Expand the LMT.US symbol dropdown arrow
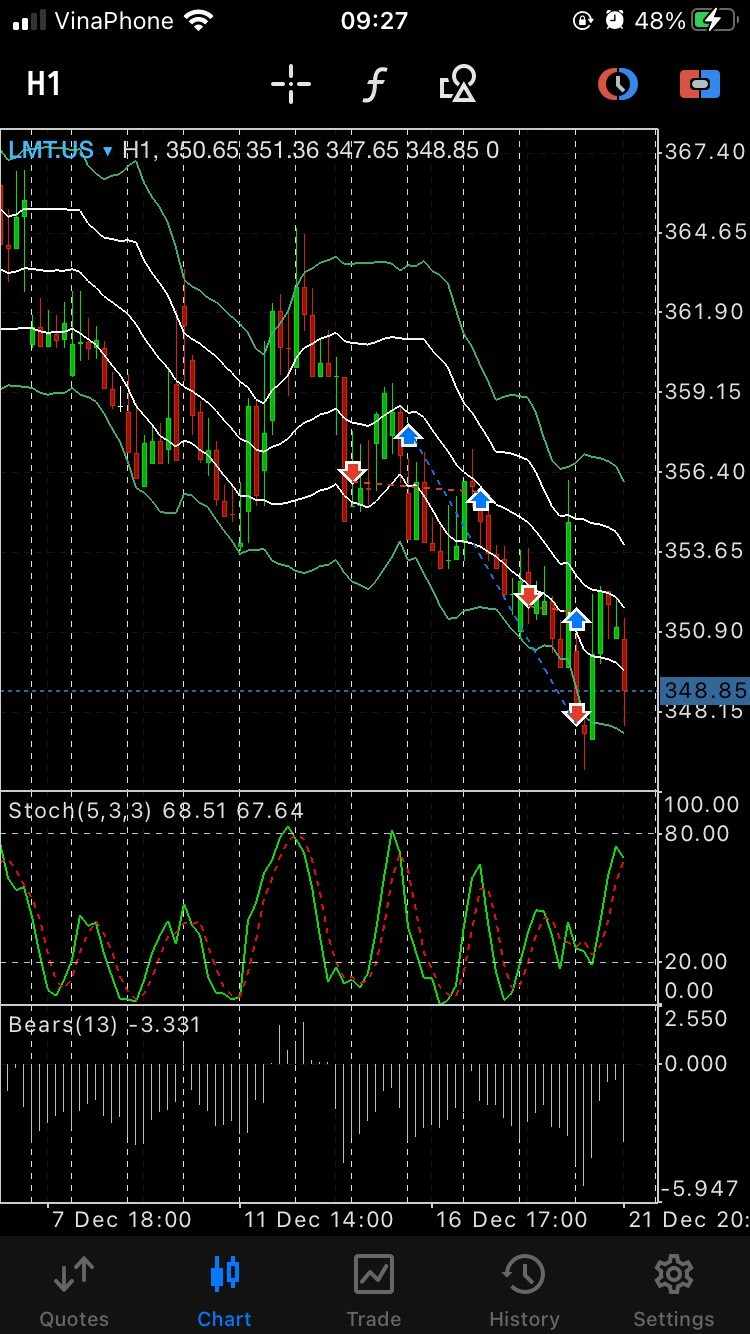750x1334 pixels. pos(107,152)
